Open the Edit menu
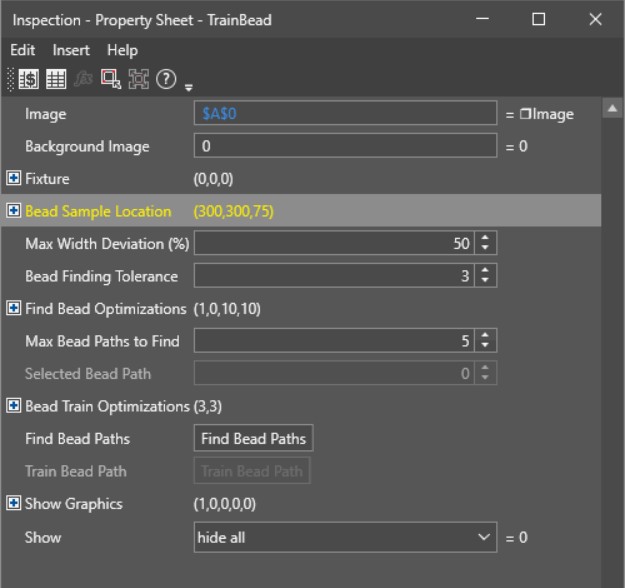 point(22,50)
